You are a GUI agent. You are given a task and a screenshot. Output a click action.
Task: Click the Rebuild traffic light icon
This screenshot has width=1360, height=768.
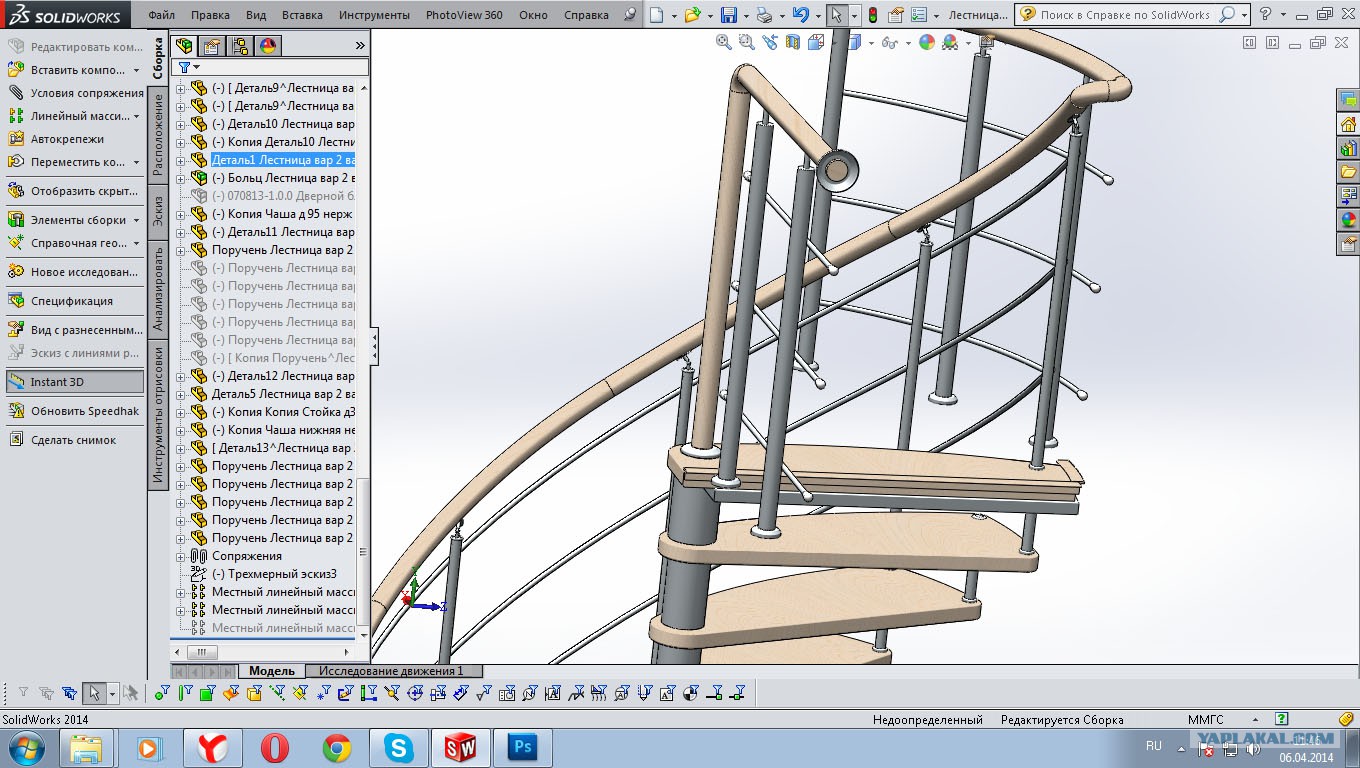coord(872,15)
